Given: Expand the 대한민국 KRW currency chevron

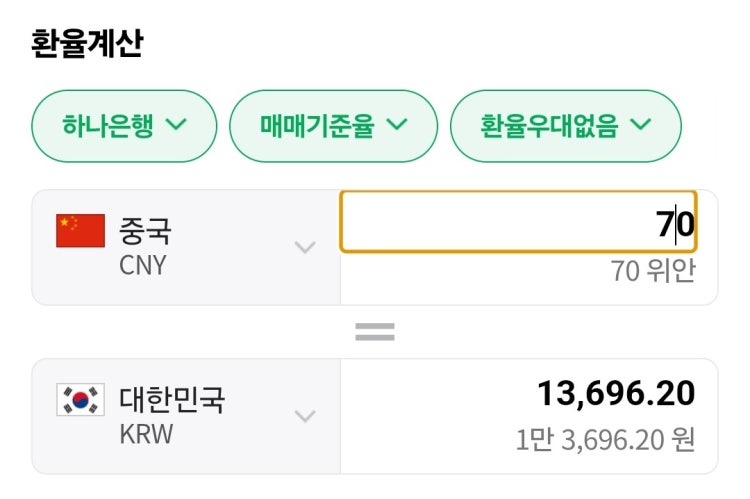Looking at the screenshot, I should click(x=305, y=416).
